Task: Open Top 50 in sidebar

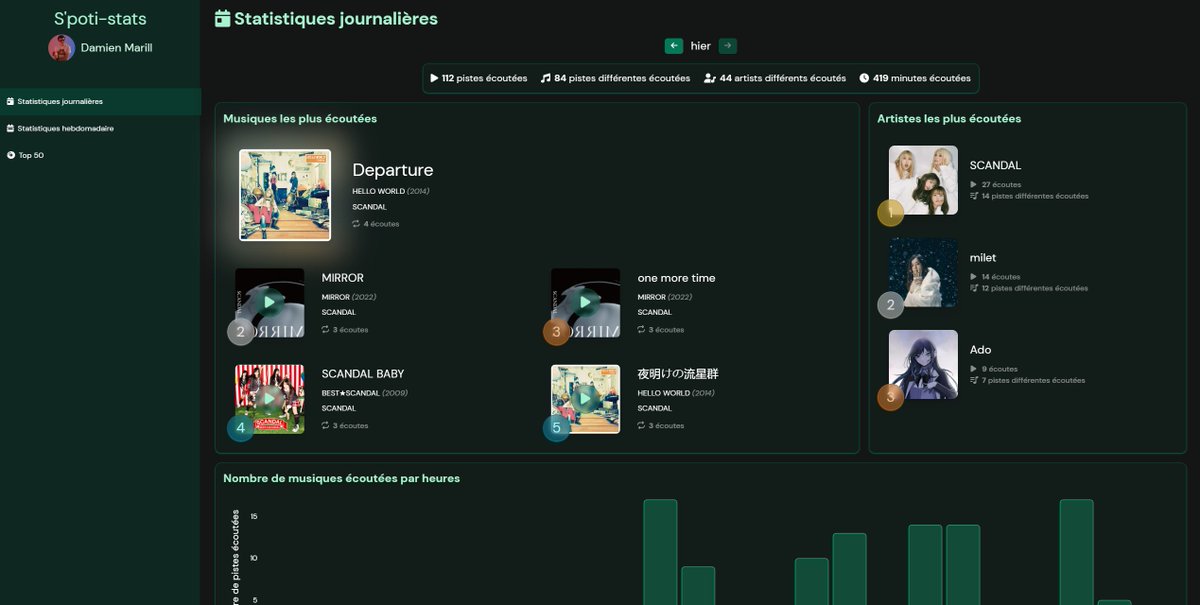Action: pyautogui.click(x=100, y=155)
